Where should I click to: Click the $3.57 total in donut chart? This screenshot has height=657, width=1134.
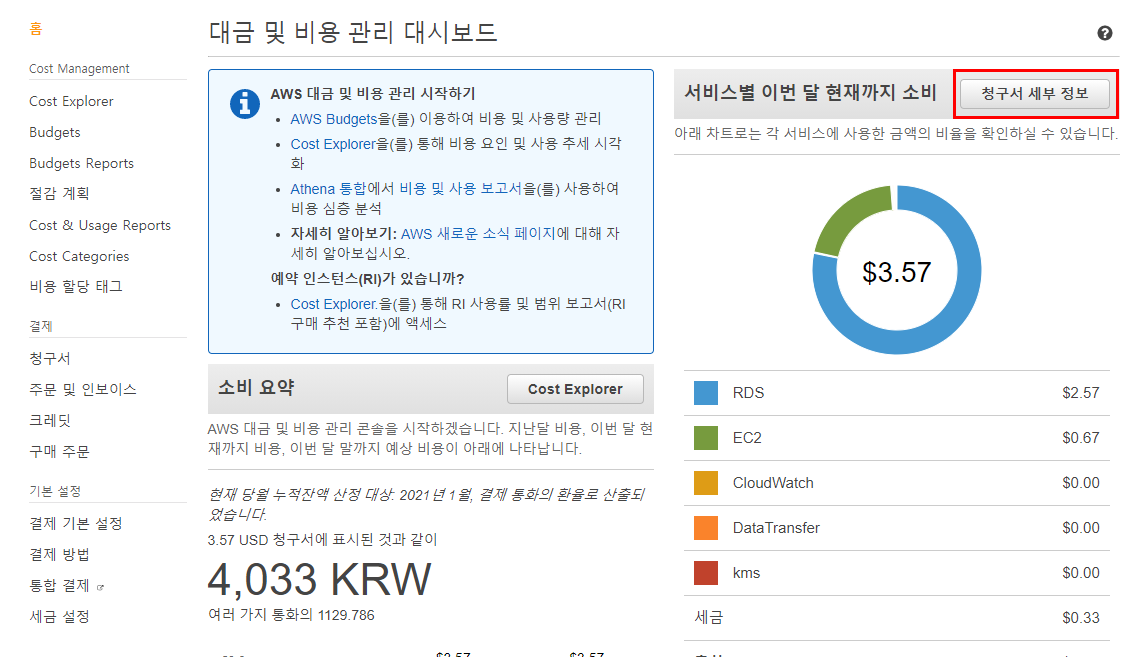pos(896,272)
